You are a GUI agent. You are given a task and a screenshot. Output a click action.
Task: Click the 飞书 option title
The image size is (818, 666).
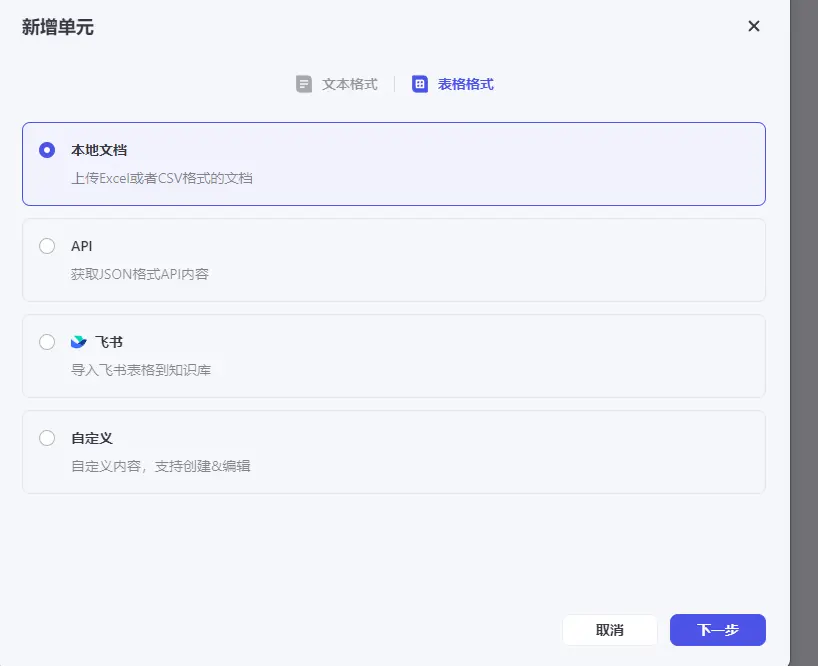pos(109,342)
